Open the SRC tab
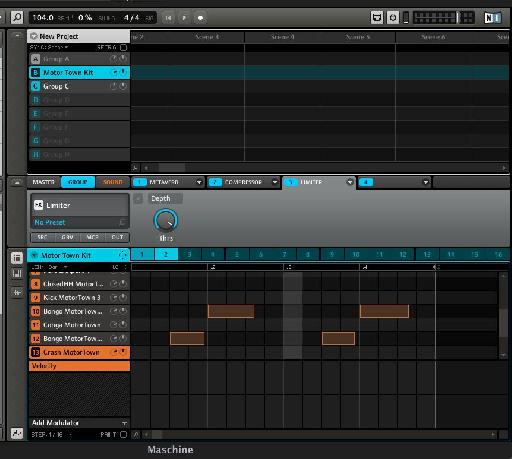Screen dimensions: 512x459 (43, 237)
